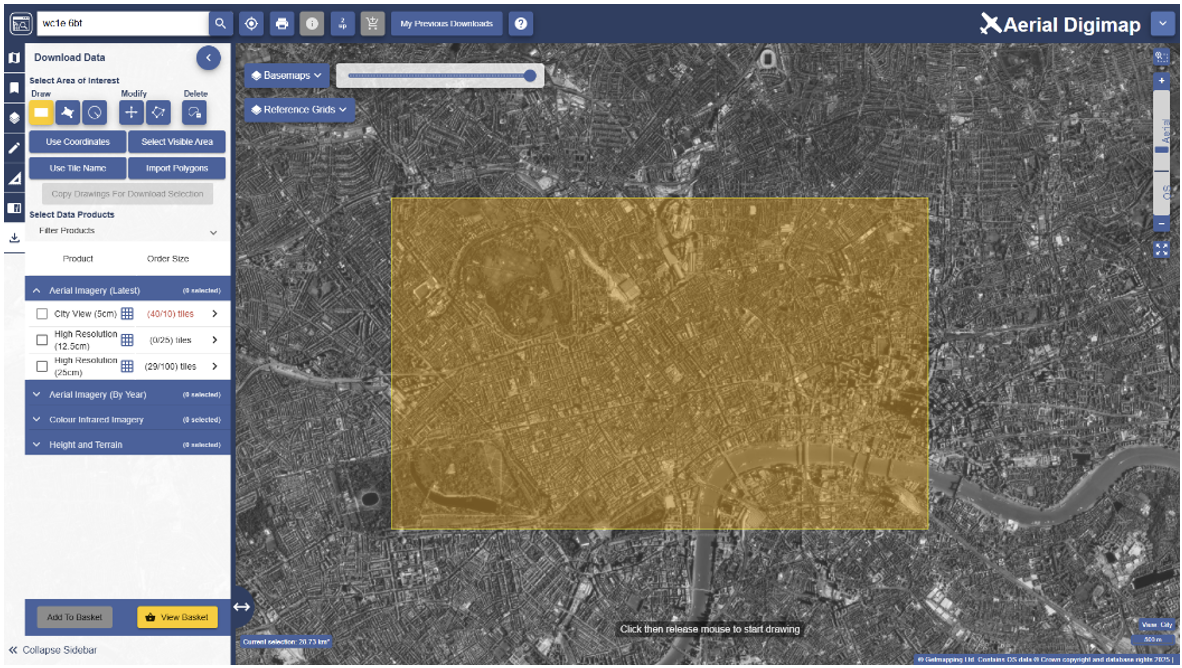Screen dimensions: 1182x668
Task: Tick the City View (5cm) checkbox
Action: coord(42,314)
